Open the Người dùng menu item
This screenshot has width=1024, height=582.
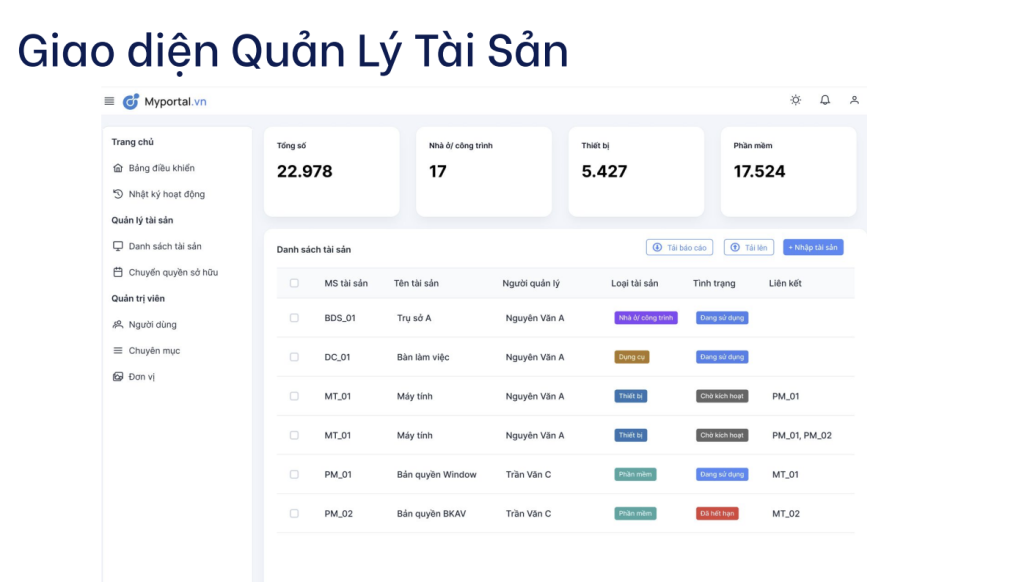152,324
